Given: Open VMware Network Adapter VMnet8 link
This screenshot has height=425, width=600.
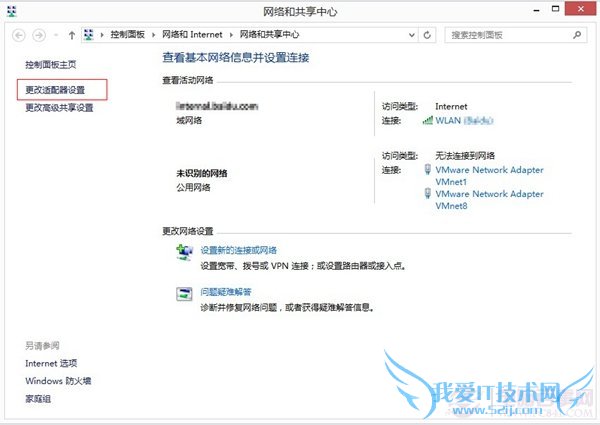Looking at the screenshot, I should click(x=489, y=200).
